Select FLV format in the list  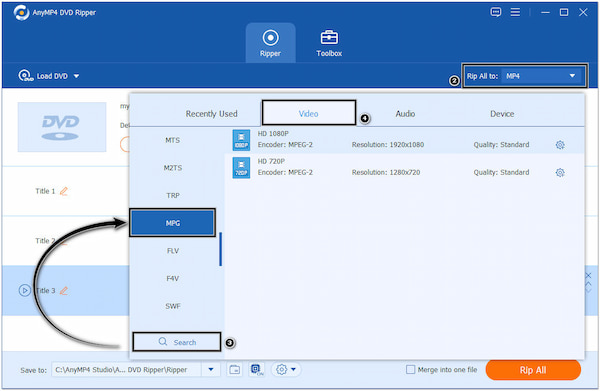pos(173,251)
